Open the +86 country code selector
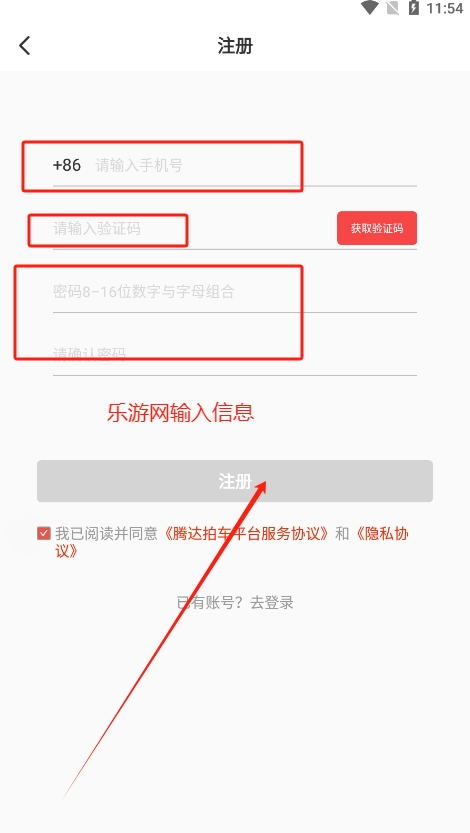470x833 pixels. 67,165
